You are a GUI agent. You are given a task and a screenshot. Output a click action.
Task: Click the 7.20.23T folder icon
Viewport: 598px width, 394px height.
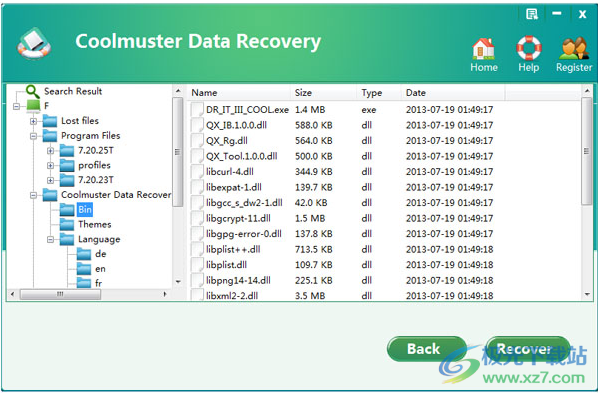tap(67, 180)
